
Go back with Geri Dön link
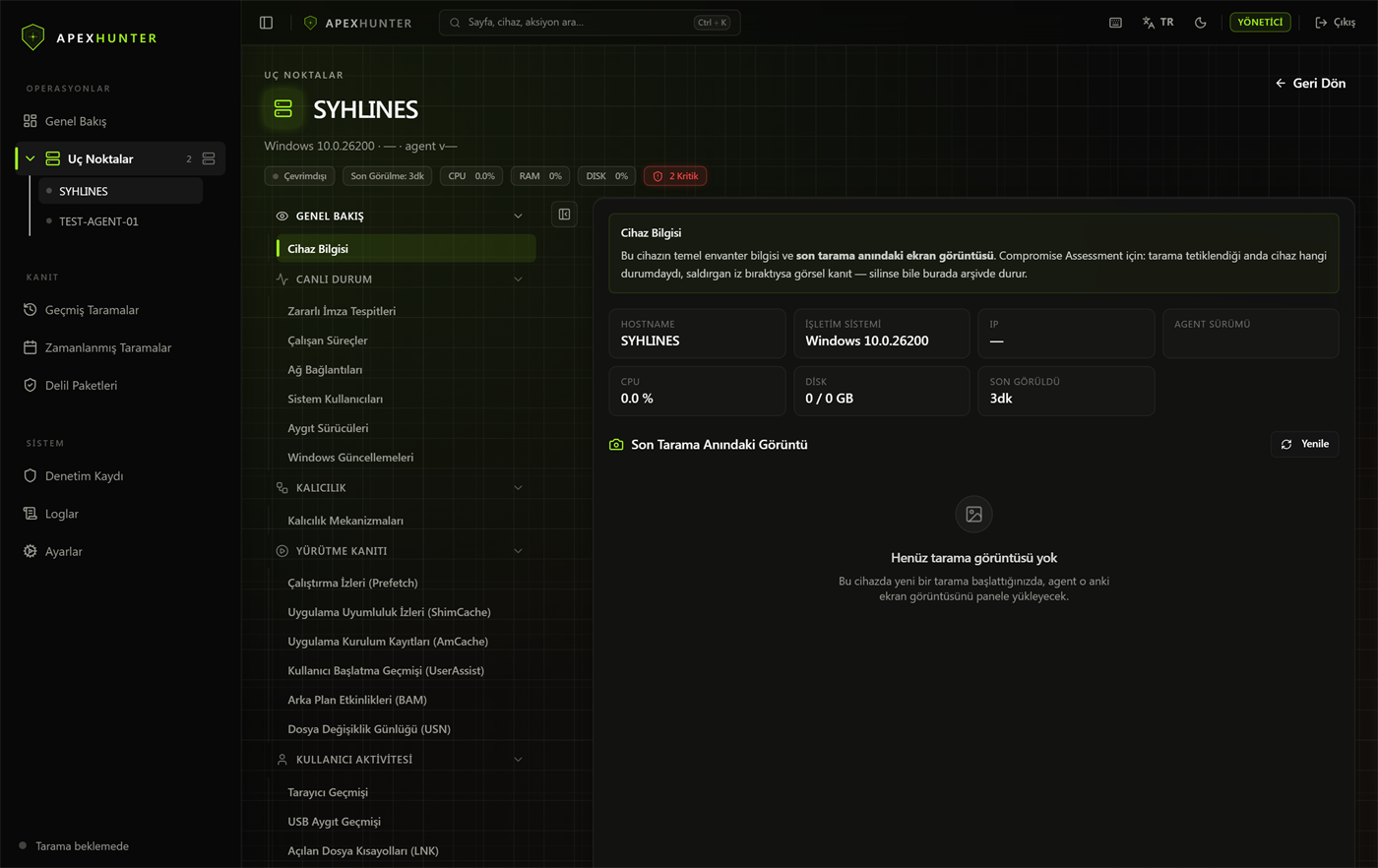[1310, 84]
